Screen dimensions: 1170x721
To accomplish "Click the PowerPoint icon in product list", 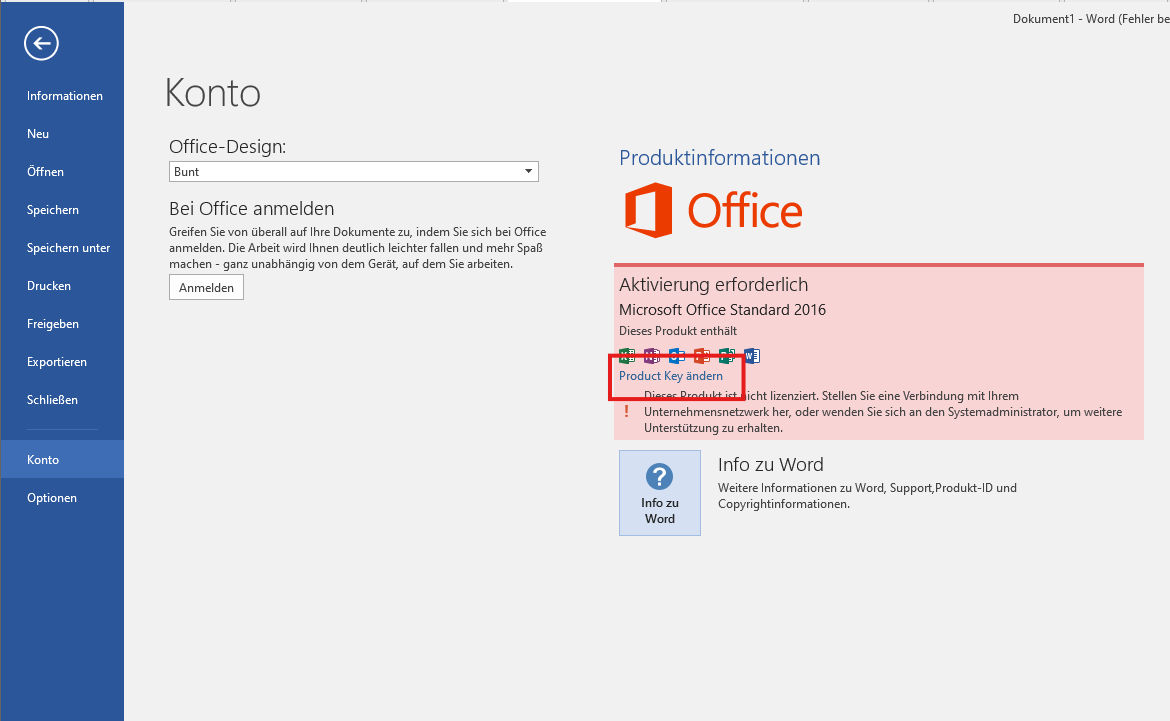I will (702, 355).
